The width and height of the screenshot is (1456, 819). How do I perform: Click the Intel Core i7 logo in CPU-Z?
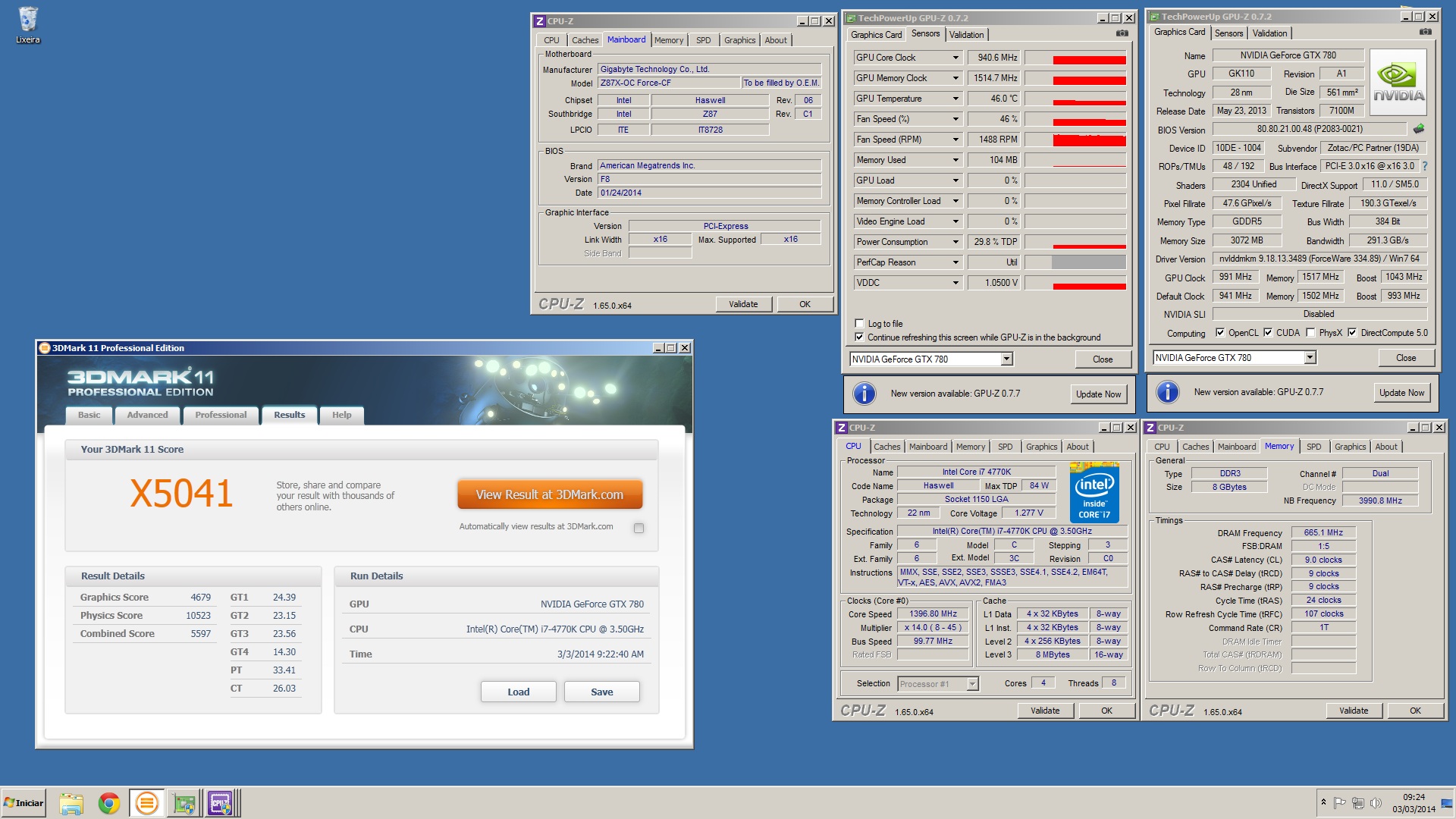point(1094,492)
